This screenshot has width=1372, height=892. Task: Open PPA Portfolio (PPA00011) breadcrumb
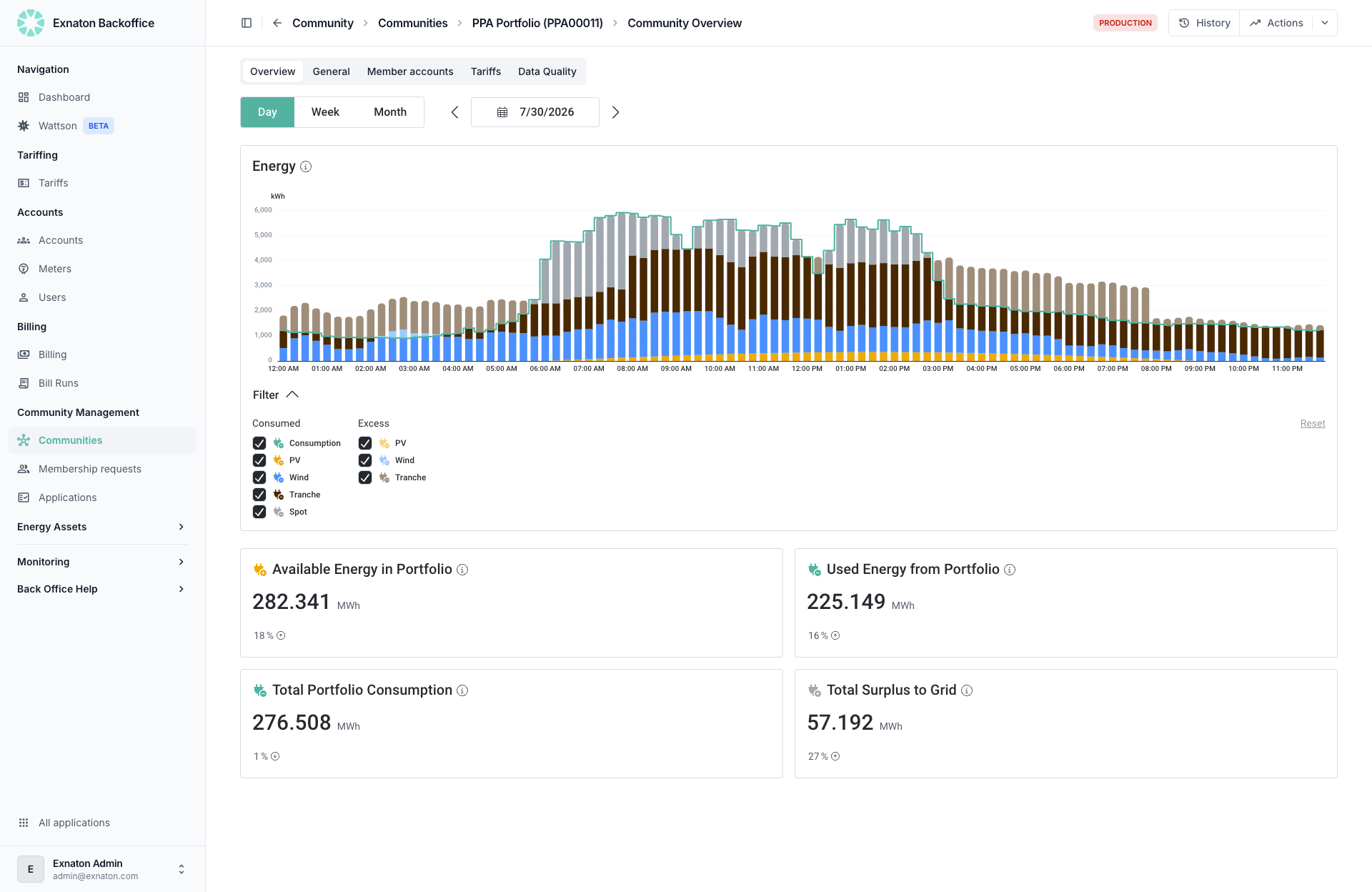537,23
